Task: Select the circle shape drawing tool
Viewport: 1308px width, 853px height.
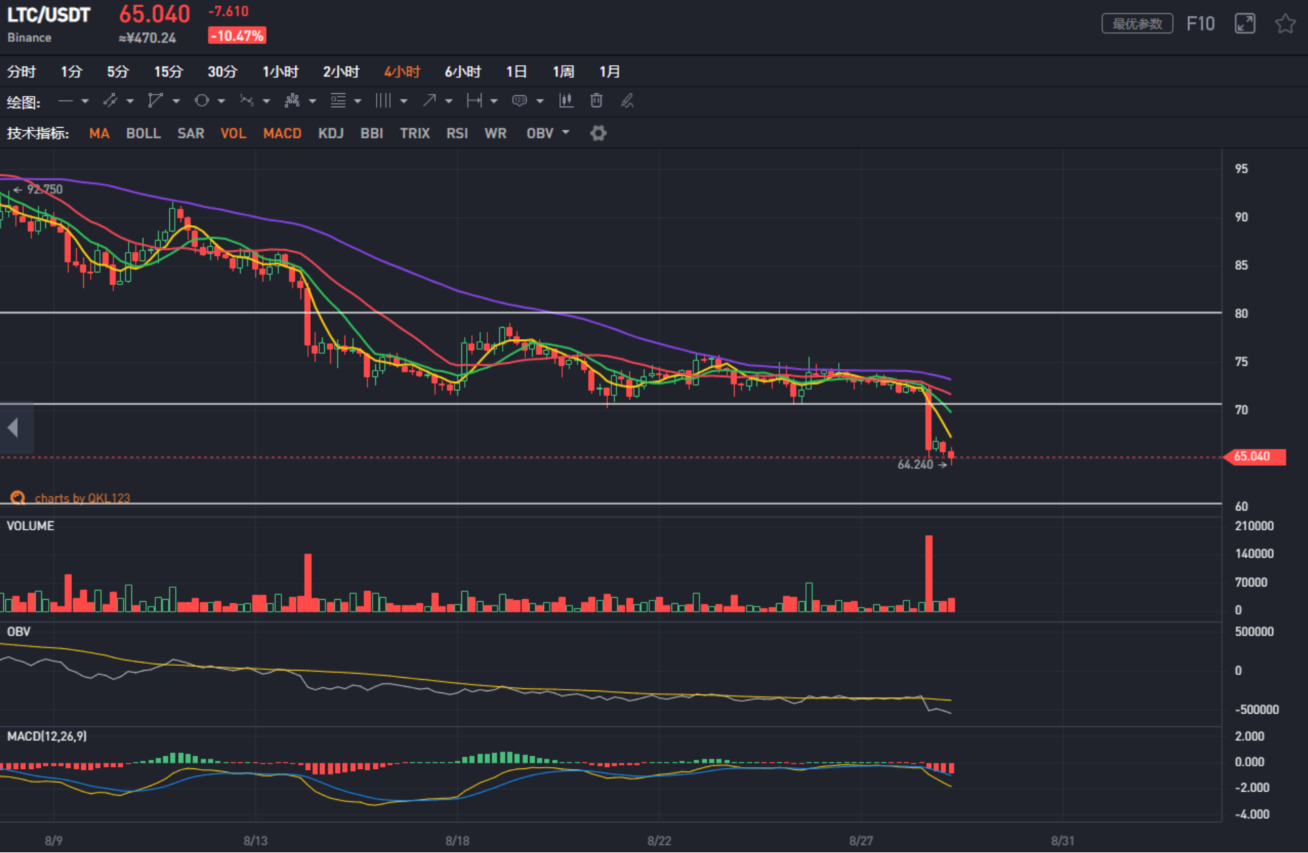Action: coord(201,101)
